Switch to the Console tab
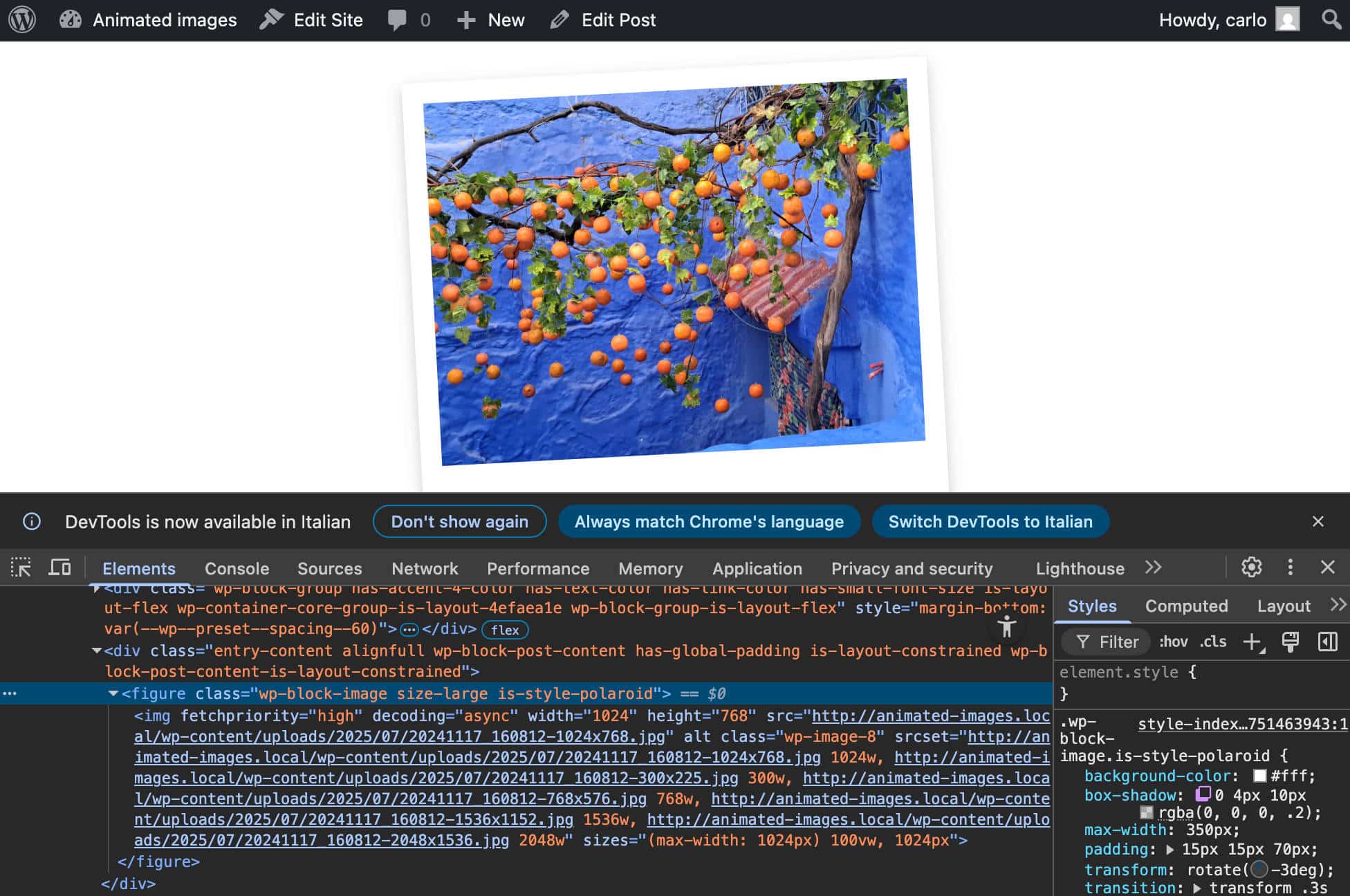1350x896 pixels. pos(237,568)
